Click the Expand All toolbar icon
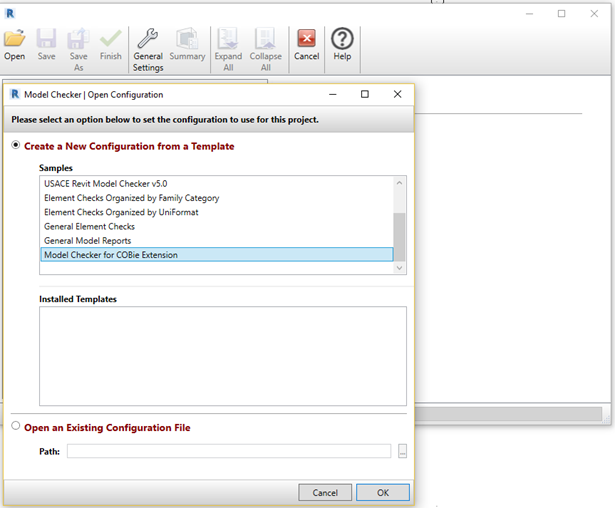Viewport: 615px width, 508px height. [x=228, y=38]
